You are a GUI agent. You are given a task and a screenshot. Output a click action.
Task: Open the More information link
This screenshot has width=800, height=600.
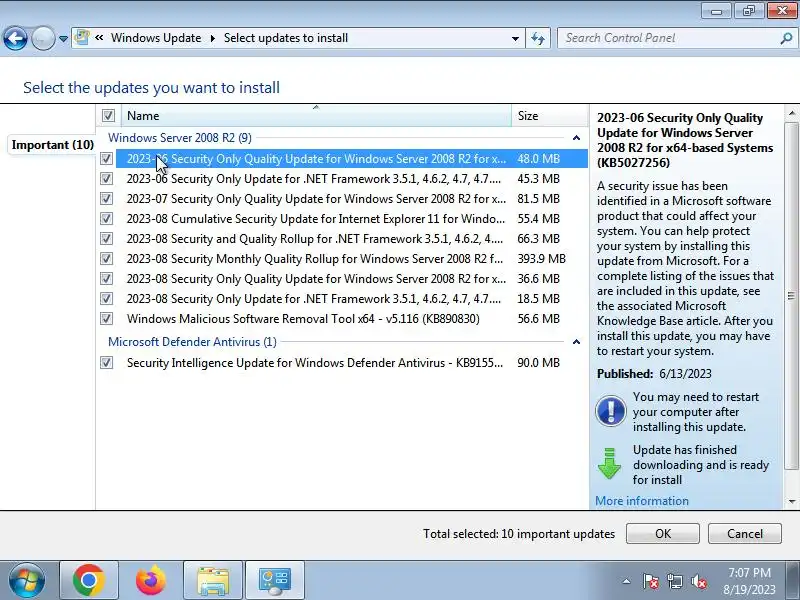coord(642,501)
